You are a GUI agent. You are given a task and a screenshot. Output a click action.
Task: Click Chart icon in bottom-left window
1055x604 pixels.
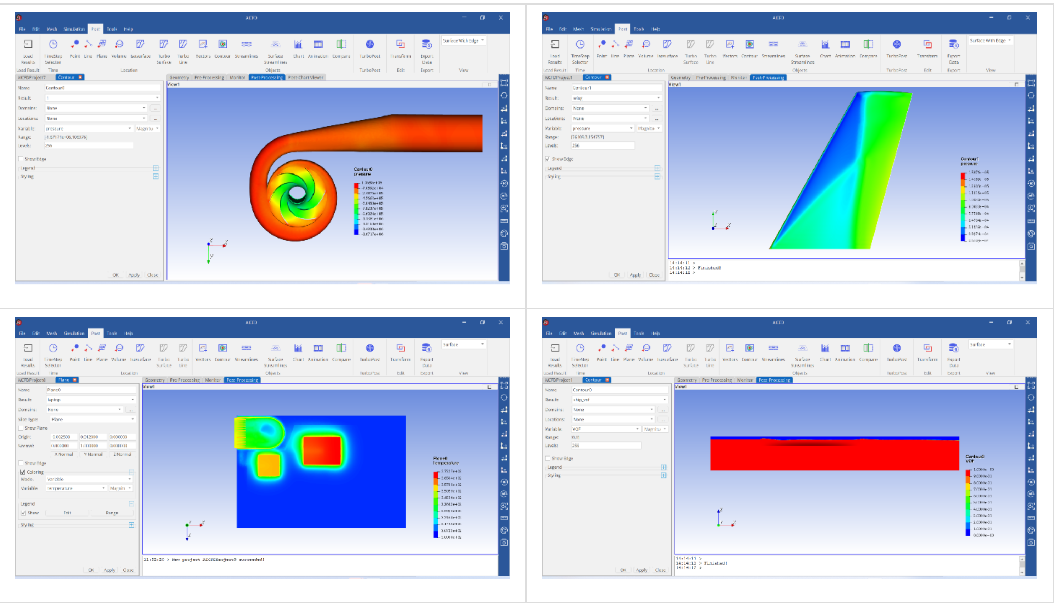[x=298, y=348]
